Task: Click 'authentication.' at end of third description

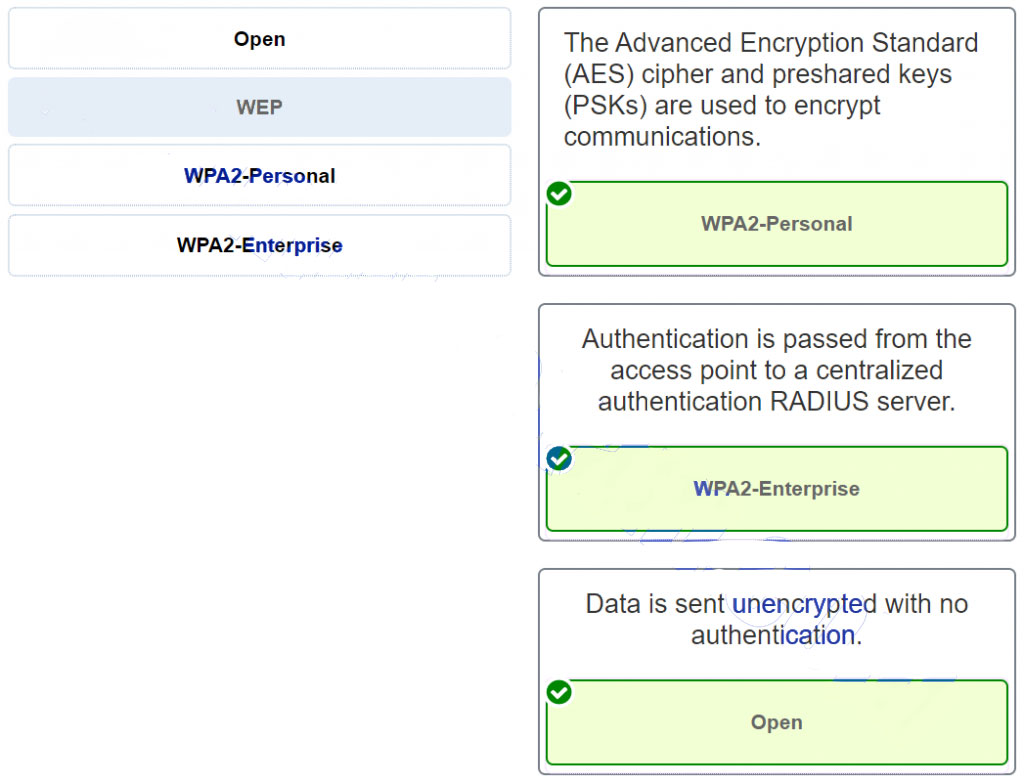Action: 776,635
